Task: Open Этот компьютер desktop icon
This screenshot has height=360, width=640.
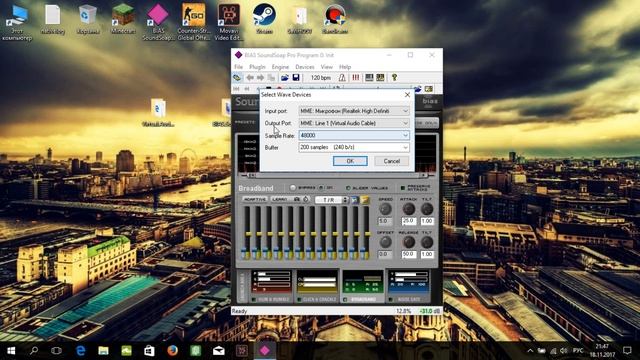Action: [x=17, y=22]
